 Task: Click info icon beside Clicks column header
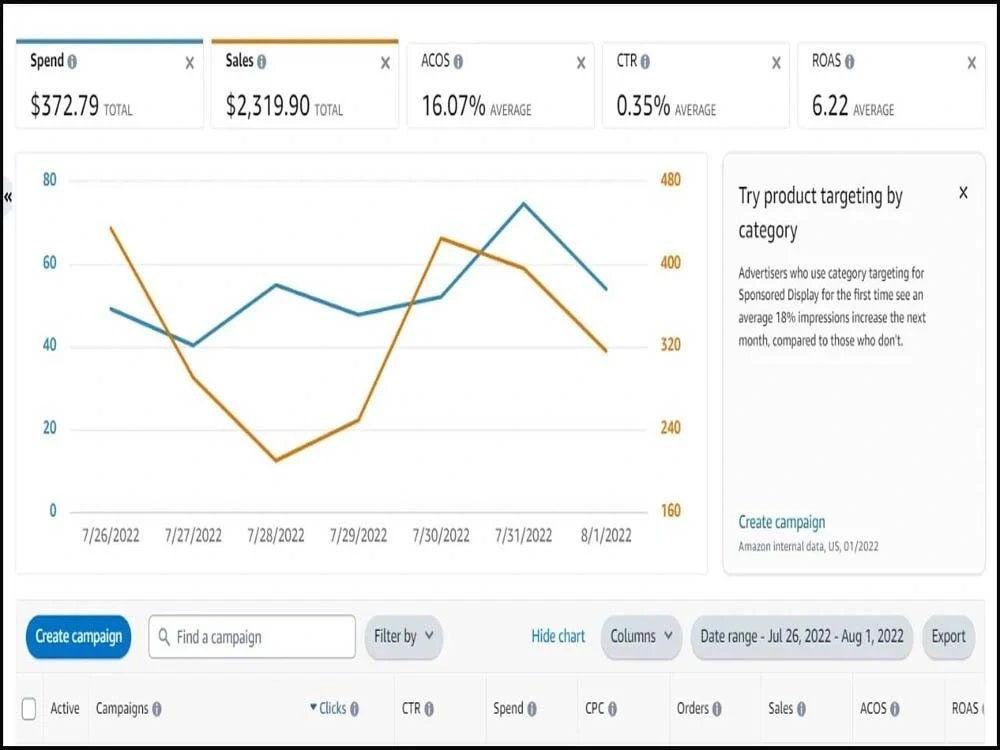[x=355, y=709]
